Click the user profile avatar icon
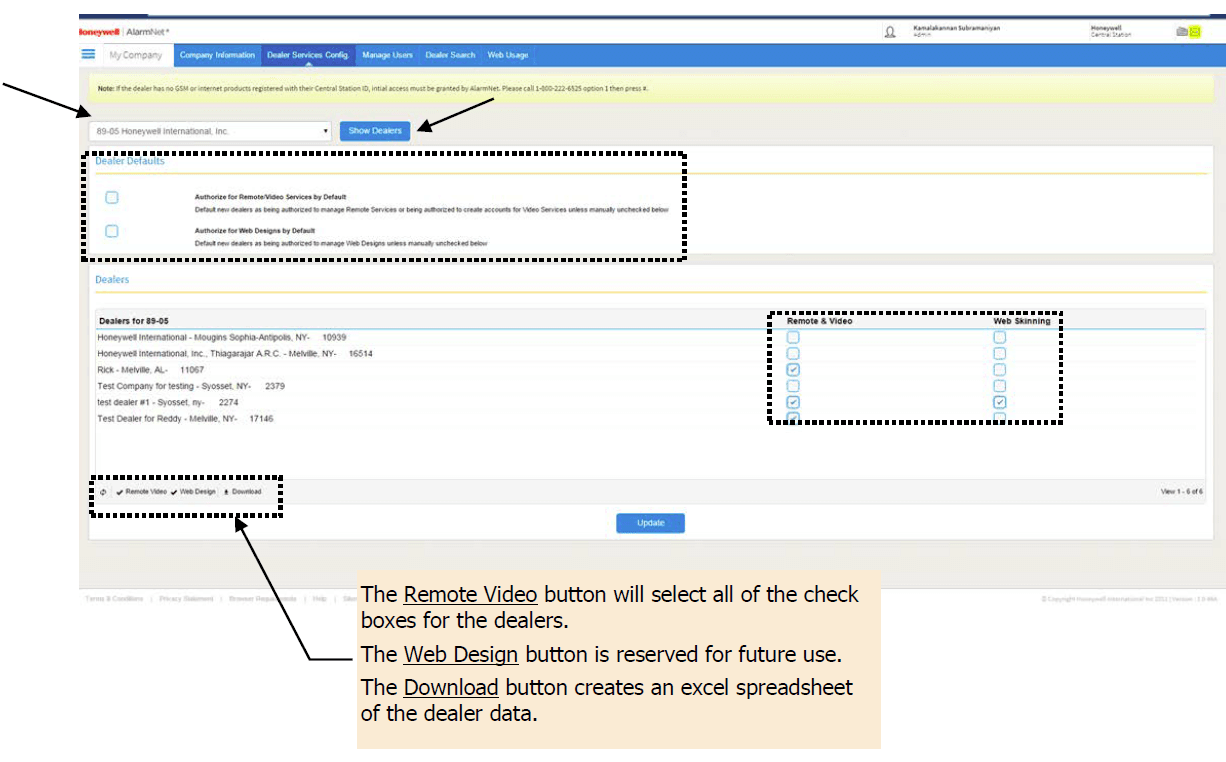This screenshot has width=1226, height=762. [x=890, y=32]
